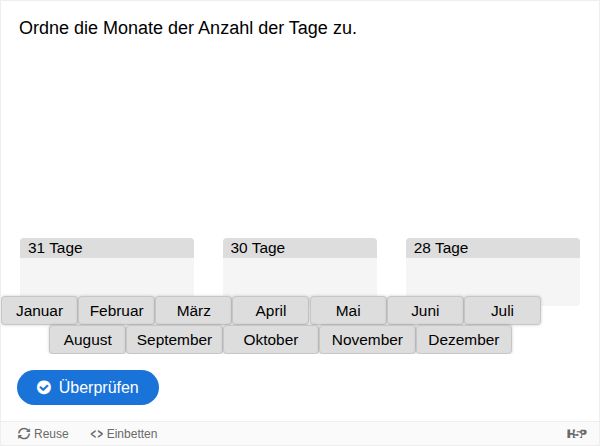Select the Juni month tile
This screenshot has height=446, width=600.
tap(425, 311)
